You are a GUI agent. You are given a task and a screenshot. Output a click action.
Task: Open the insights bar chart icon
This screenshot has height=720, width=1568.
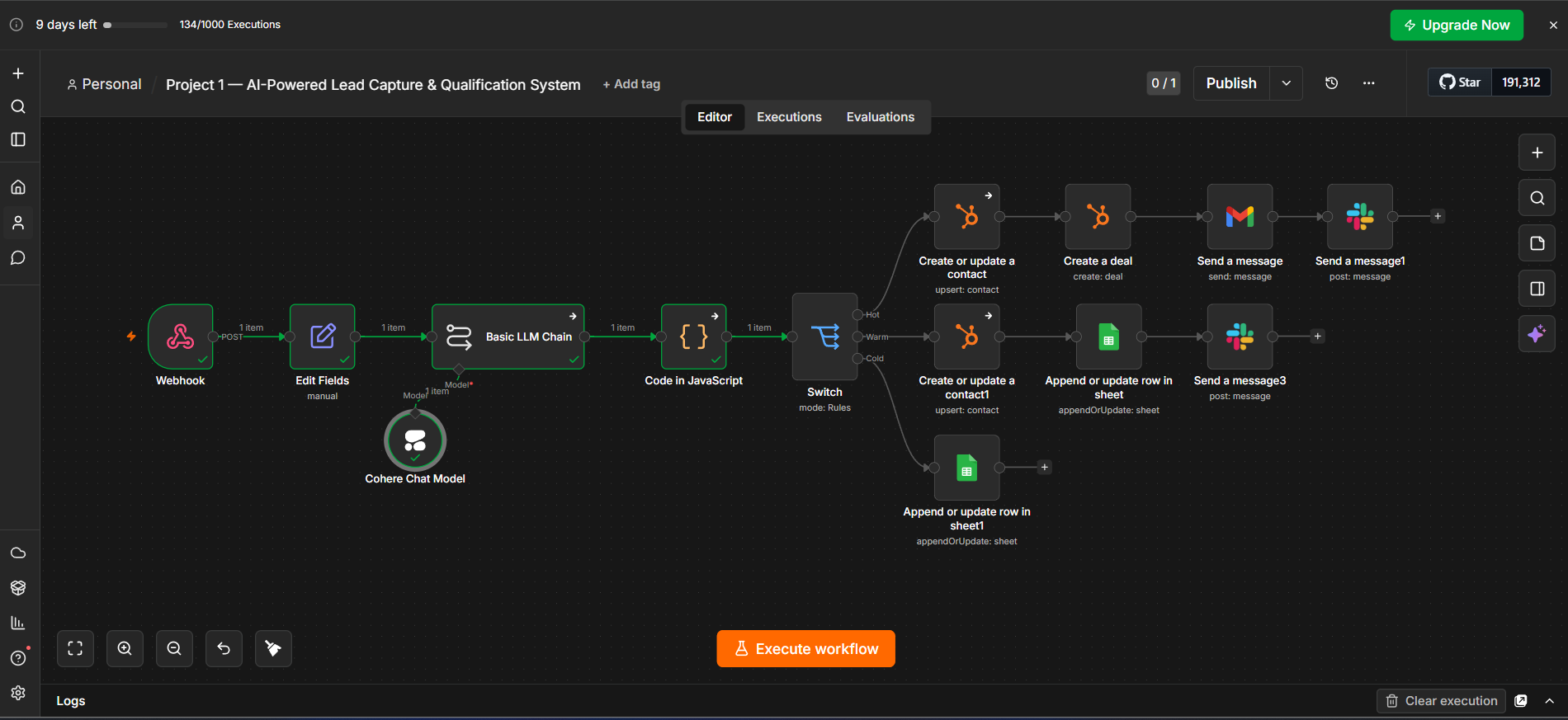(x=18, y=623)
